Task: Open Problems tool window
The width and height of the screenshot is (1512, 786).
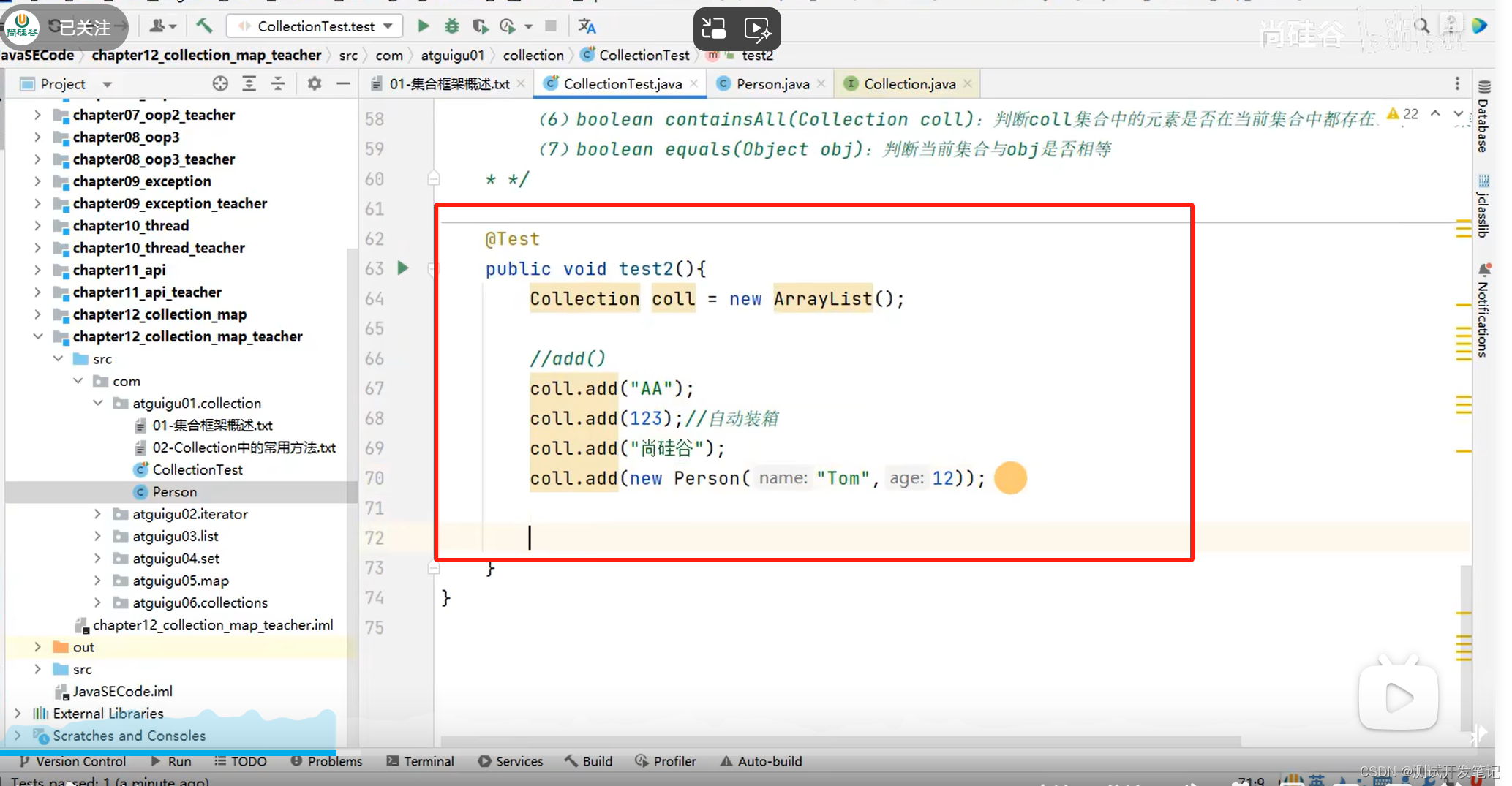Action: (x=326, y=761)
